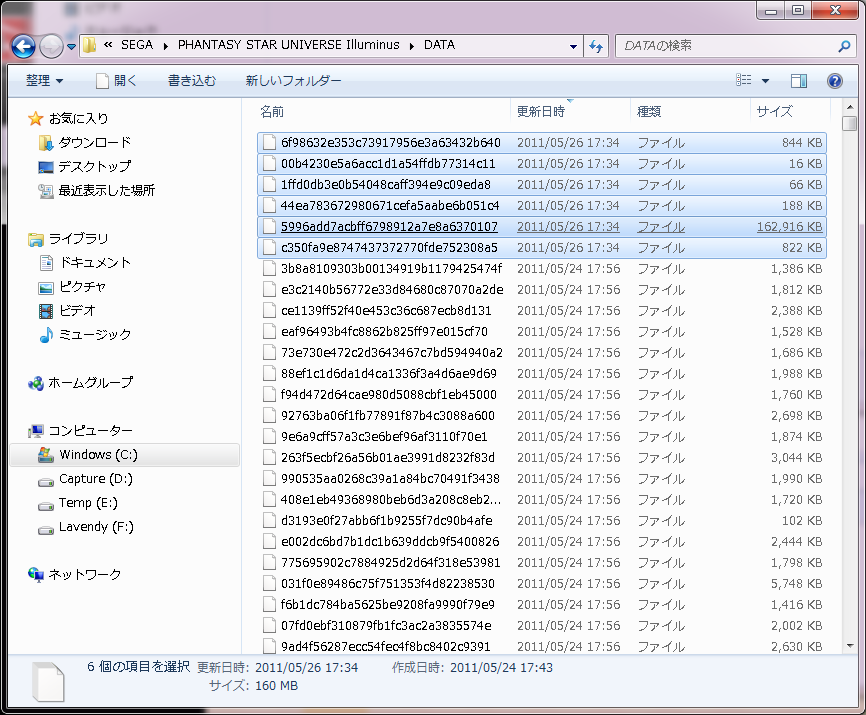Click file icon of 00b4230e5a6acc1d1a54ffdb77314c11
The width and height of the screenshot is (866, 715).
(269, 164)
